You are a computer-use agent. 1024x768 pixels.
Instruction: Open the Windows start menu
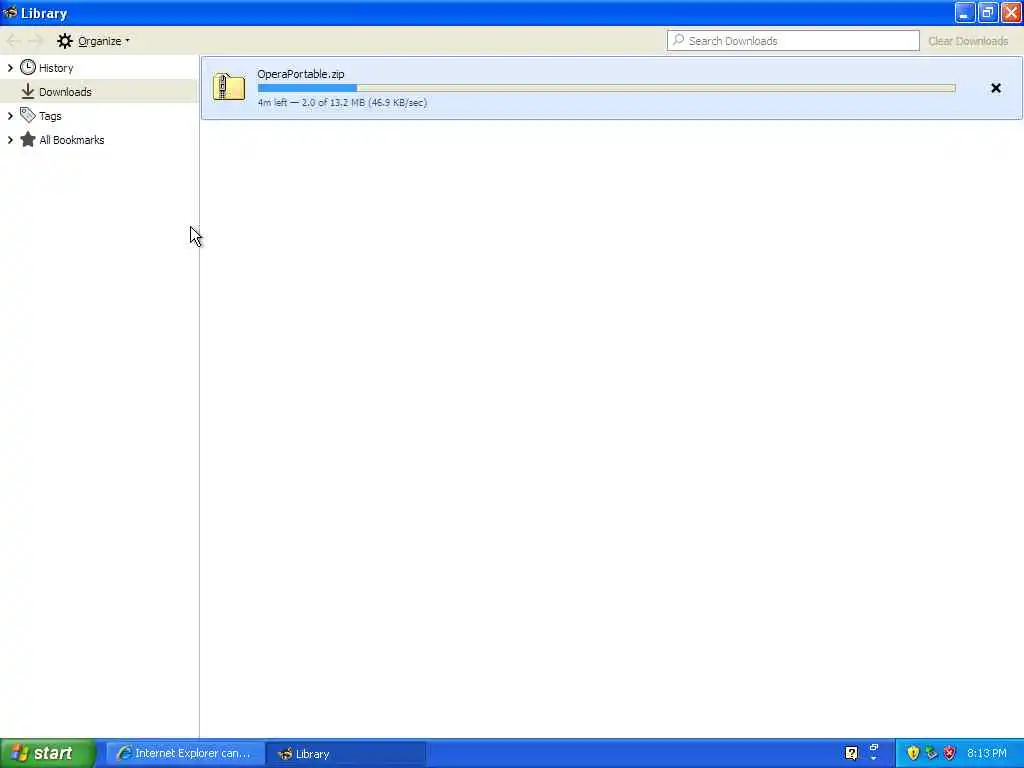click(48, 753)
